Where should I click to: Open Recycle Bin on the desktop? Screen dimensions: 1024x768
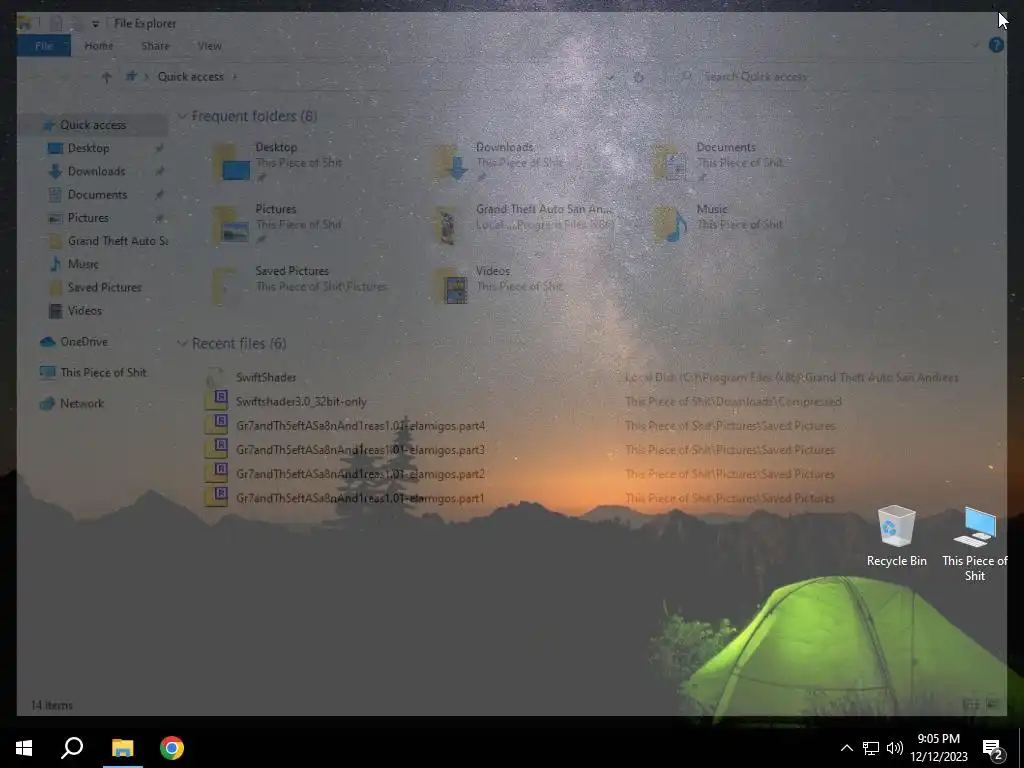coord(896,536)
